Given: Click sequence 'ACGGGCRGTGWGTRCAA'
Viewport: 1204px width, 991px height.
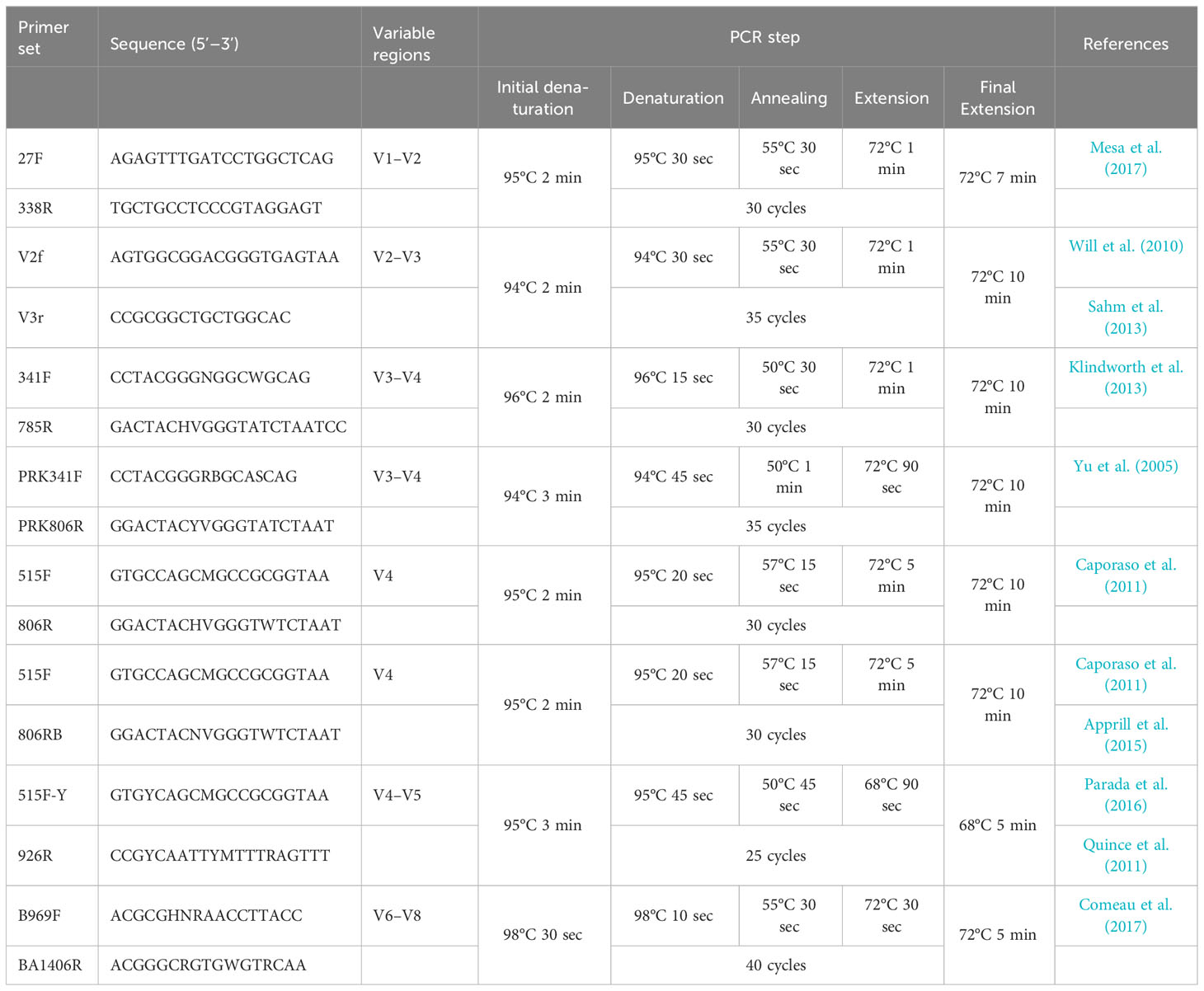Looking at the screenshot, I should (x=208, y=965).
